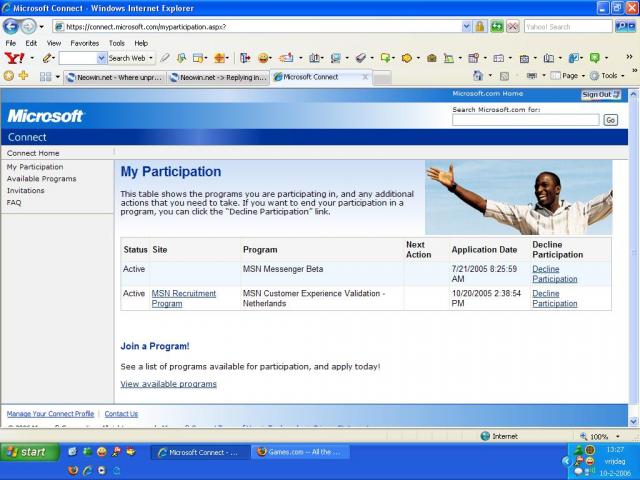Open the Quick Tabs tab list dropdown

tap(58, 77)
